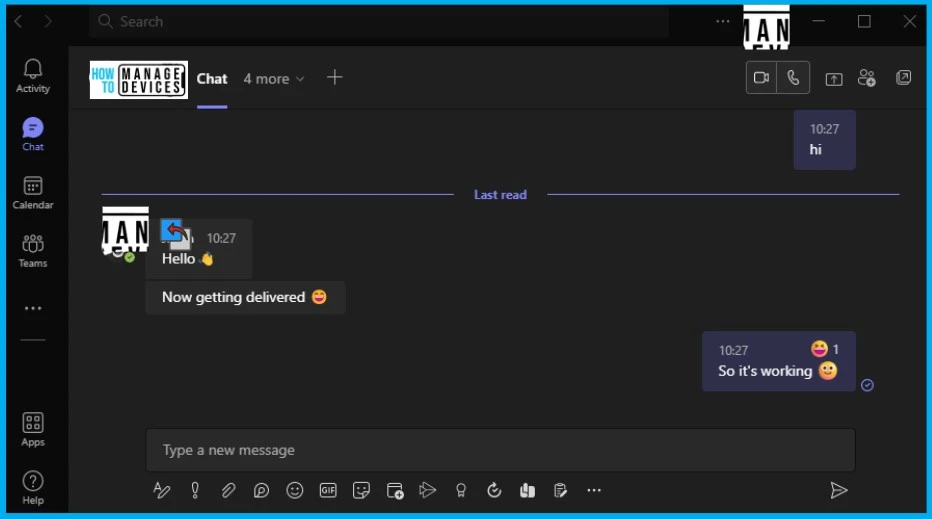The image size is (932, 519).
Task: Add a new tab with plus icon
Action: coord(335,77)
